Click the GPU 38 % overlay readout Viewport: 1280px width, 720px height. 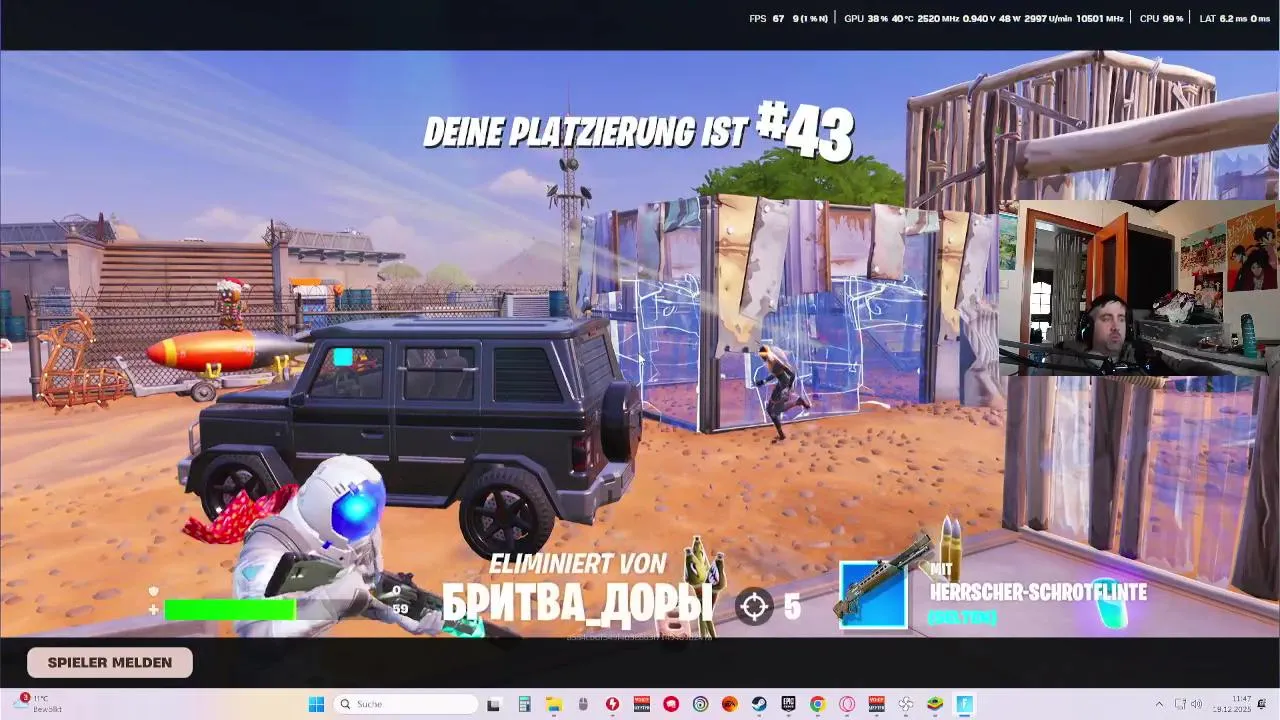point(866,18)
